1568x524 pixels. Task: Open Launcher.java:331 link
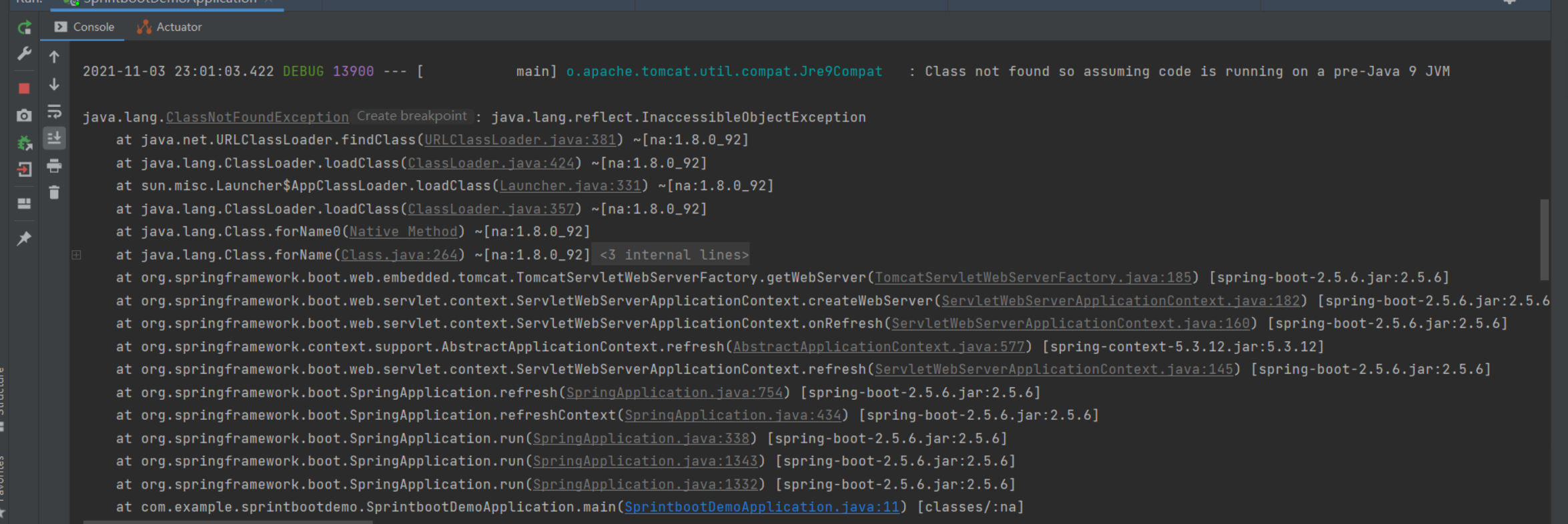570,186
